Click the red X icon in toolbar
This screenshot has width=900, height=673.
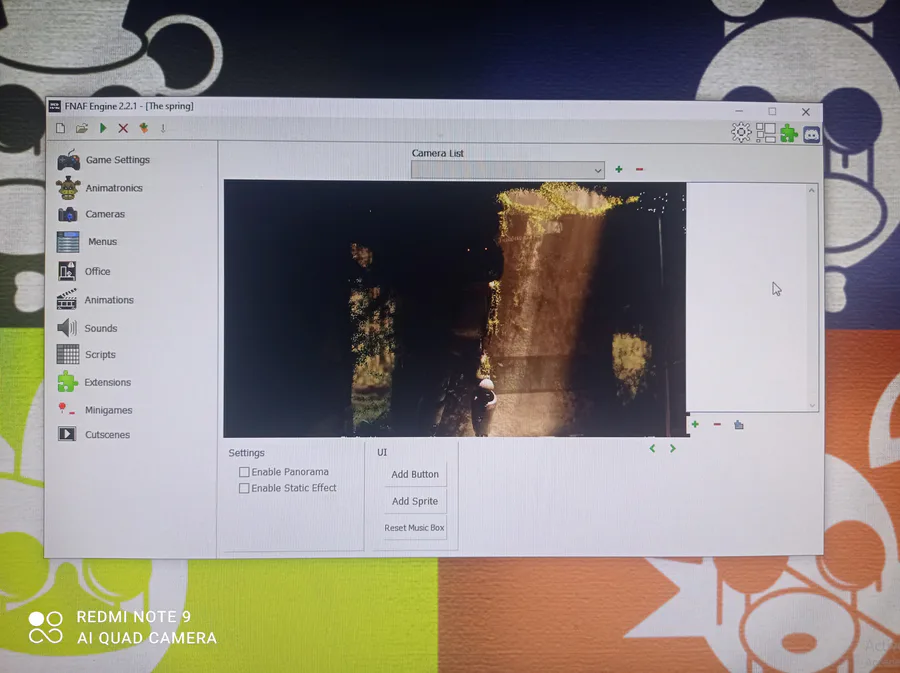tap(123, 128)
